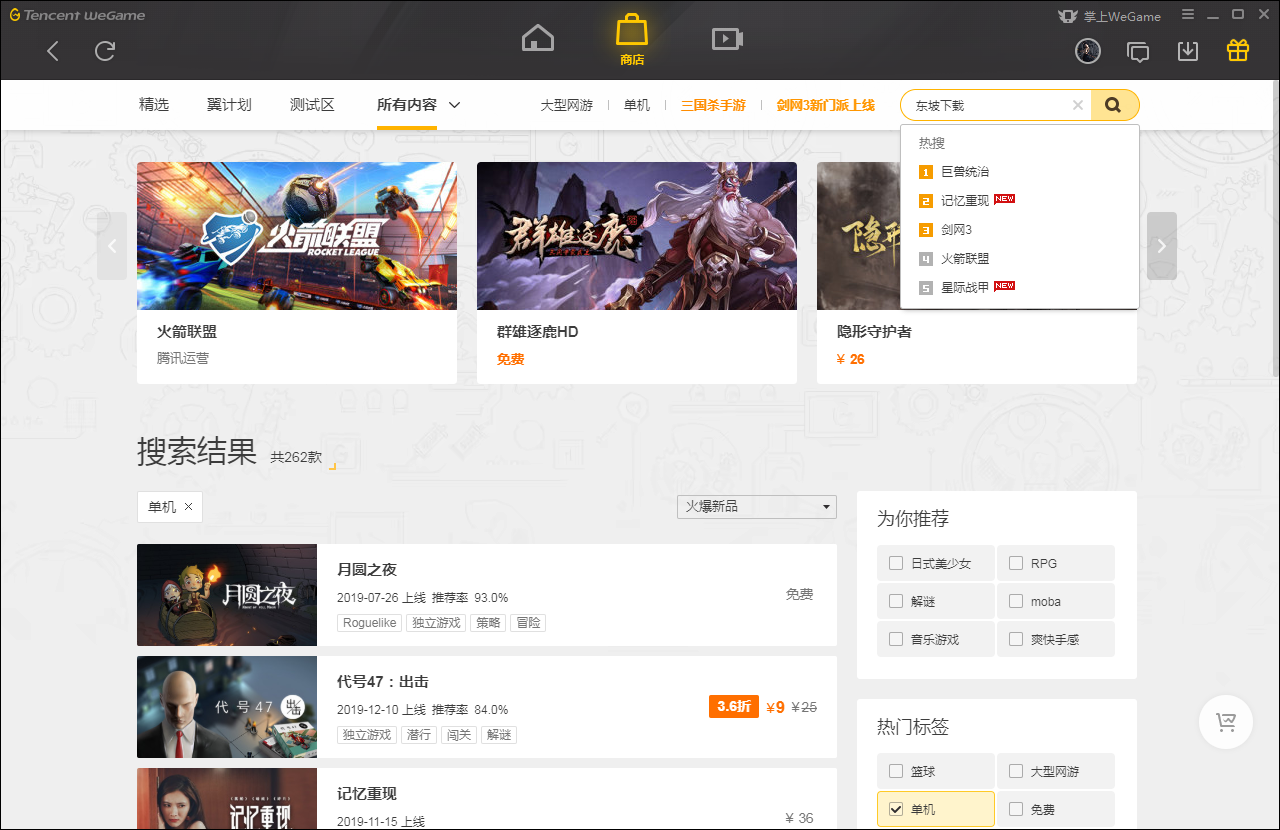Open the 三国杀手游 promo link
Viewport: 1280px width, 830px height.
713,105
